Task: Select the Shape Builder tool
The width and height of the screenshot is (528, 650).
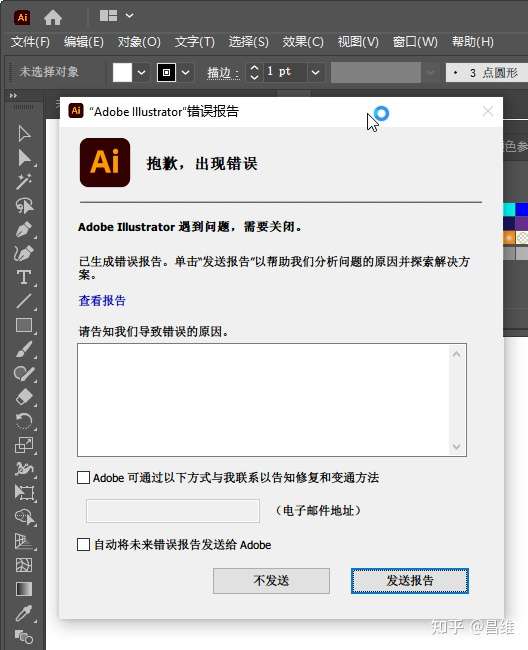Action: pyautogui.click(x=24, y=517)
